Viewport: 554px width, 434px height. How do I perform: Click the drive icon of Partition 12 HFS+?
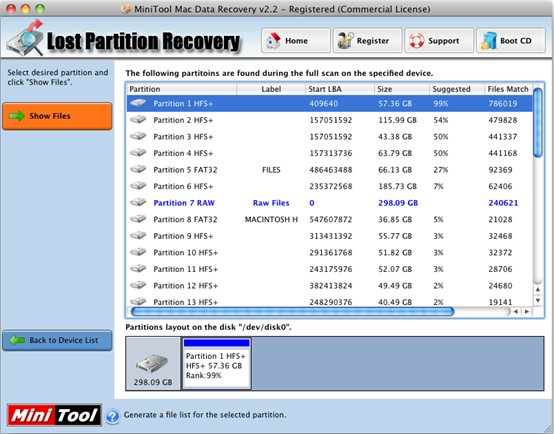point(138,286)
